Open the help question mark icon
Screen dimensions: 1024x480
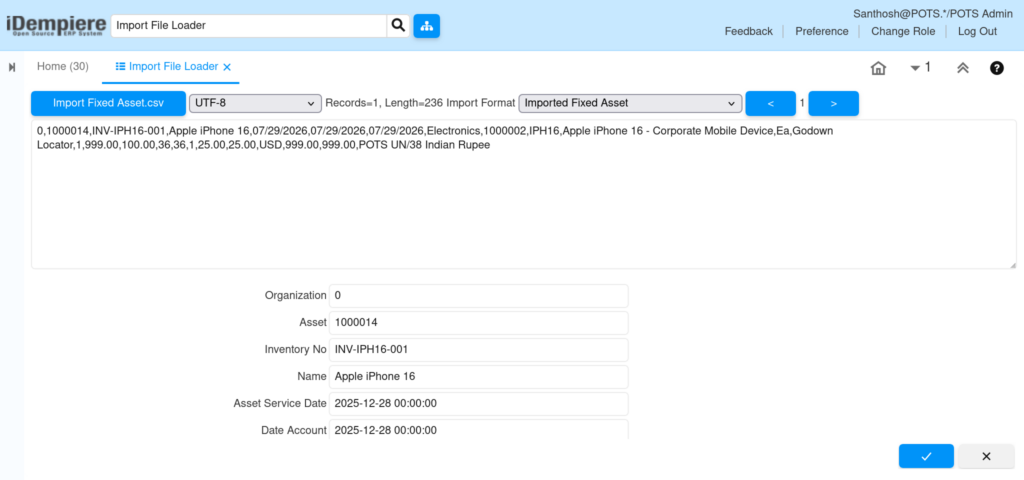[997, 68]
